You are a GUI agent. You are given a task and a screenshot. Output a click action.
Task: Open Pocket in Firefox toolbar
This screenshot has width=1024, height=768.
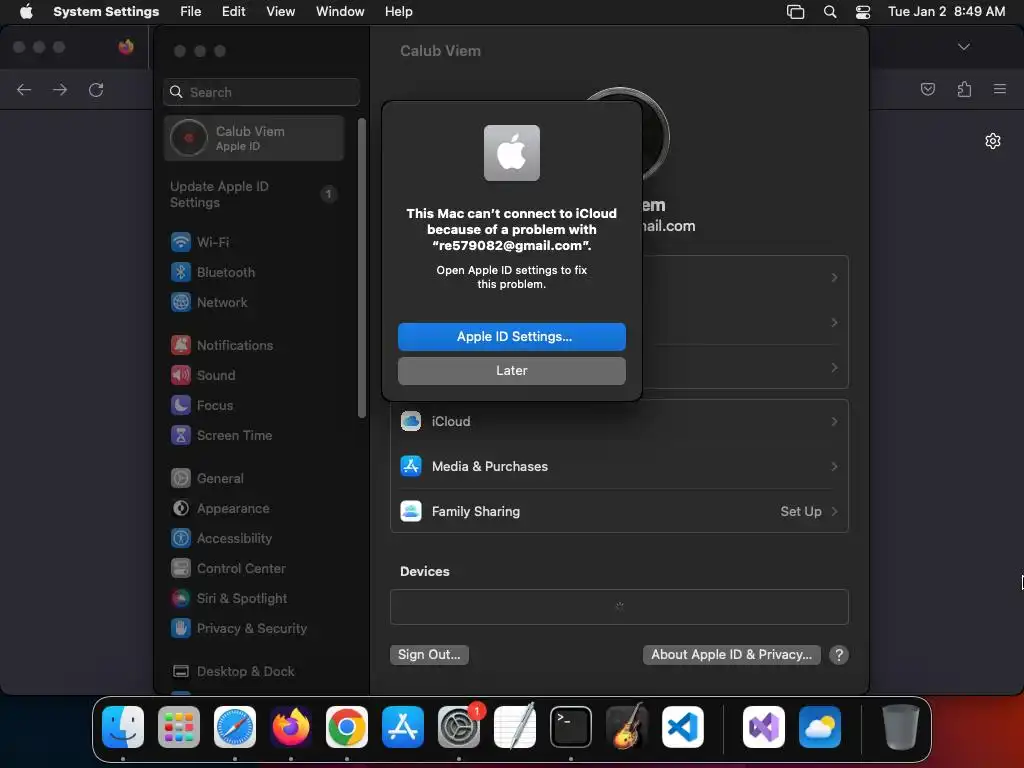pyautogui.click(x=927, y=89)
